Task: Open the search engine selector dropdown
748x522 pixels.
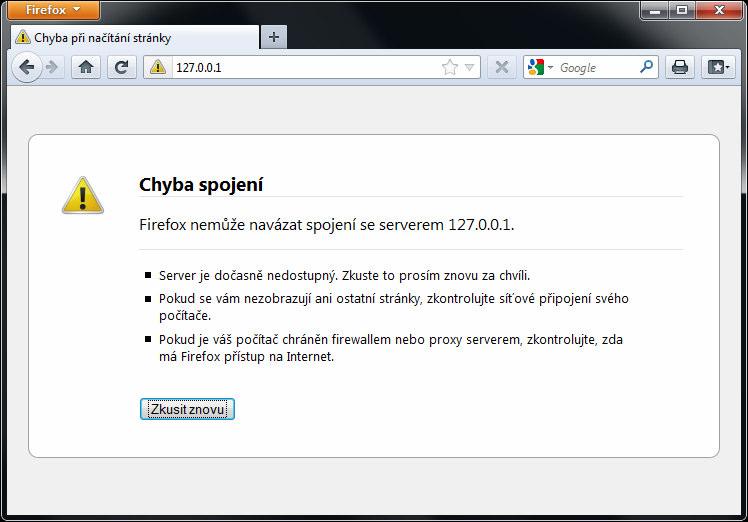Action: [540, 67]
